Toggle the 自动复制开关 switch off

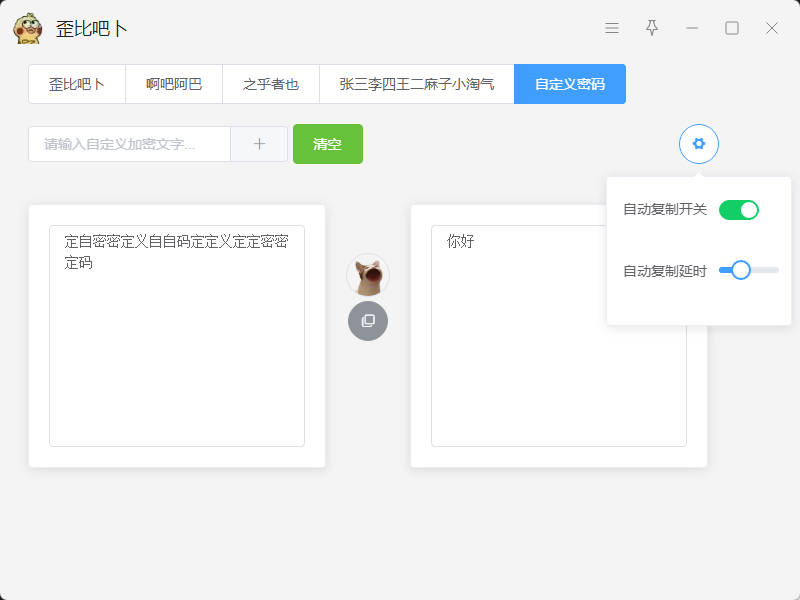click(739, 210)
